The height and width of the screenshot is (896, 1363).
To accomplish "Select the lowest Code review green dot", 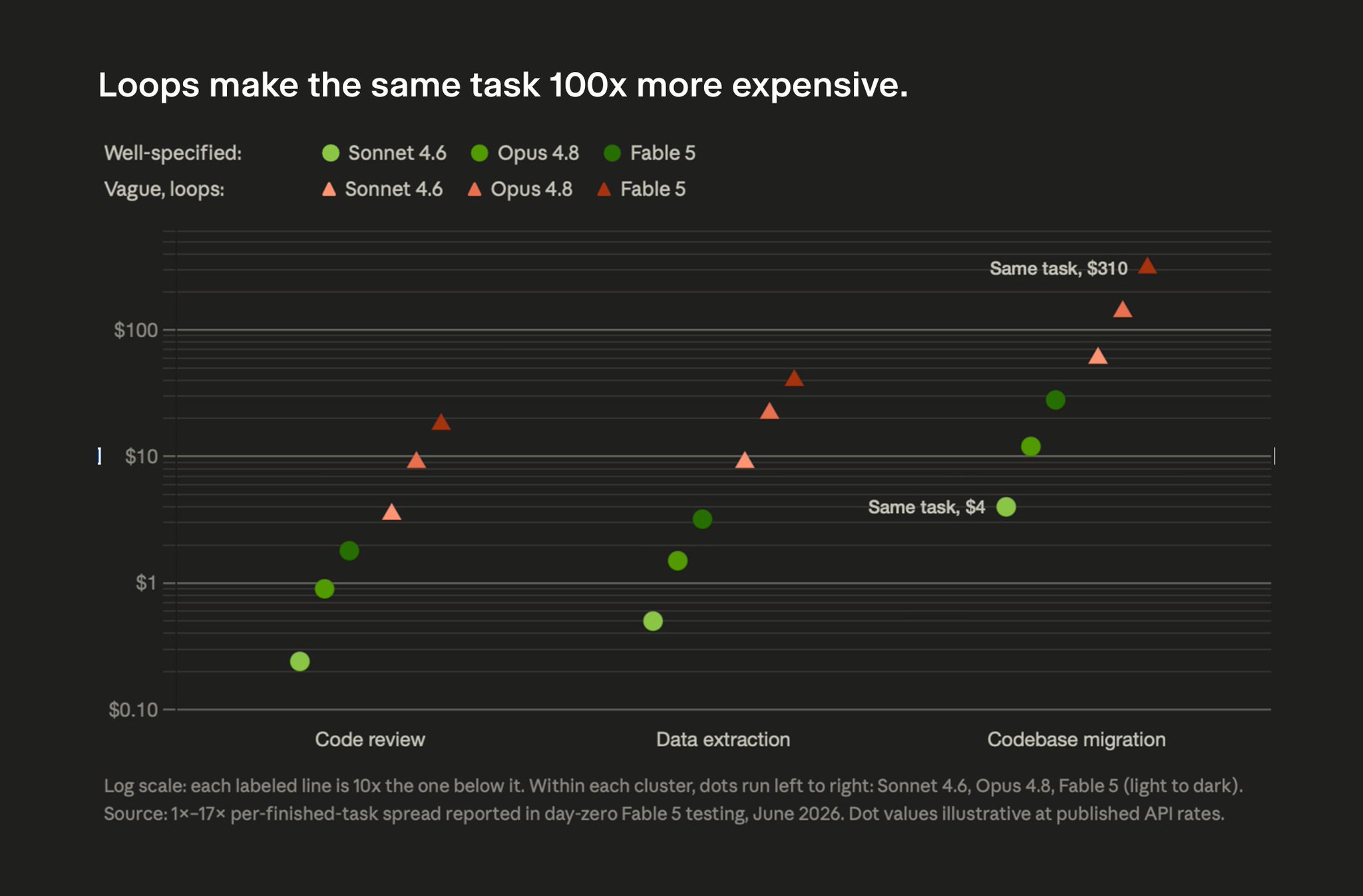I will click(x=300, y=661).
